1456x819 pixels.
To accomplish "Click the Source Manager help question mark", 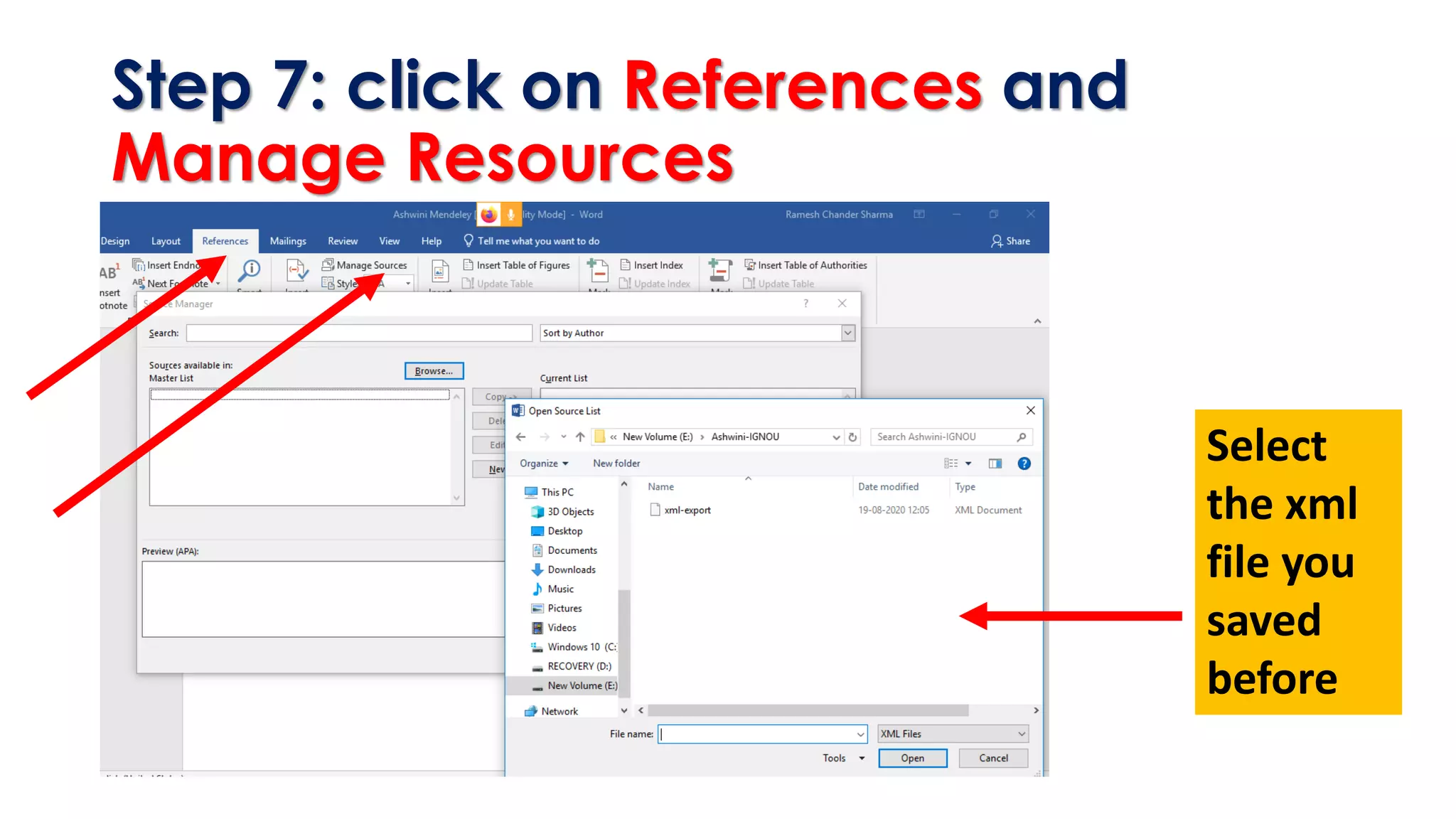I will (805, 304).
